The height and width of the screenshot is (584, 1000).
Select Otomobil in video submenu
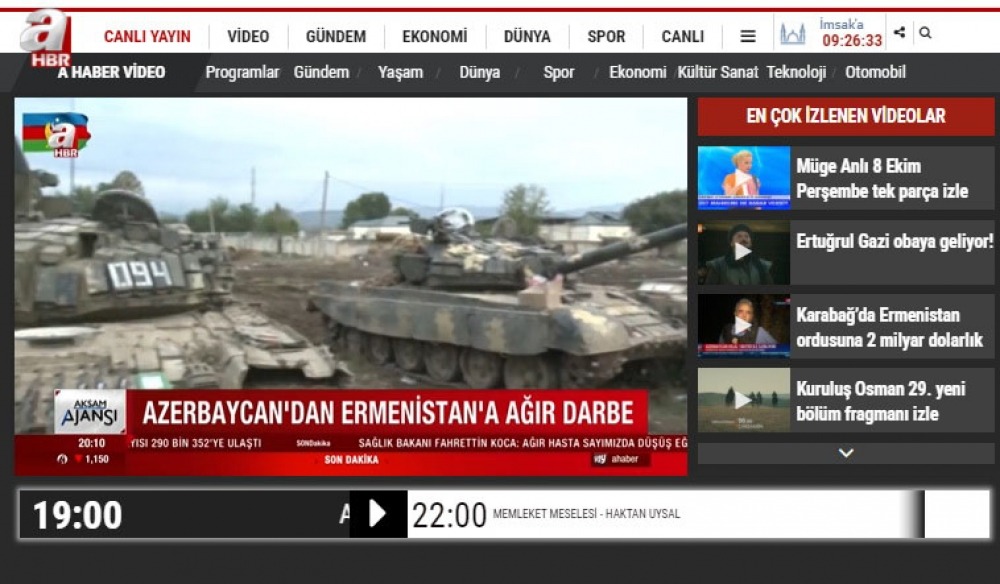pyautogui.click(x=875, y=72)
